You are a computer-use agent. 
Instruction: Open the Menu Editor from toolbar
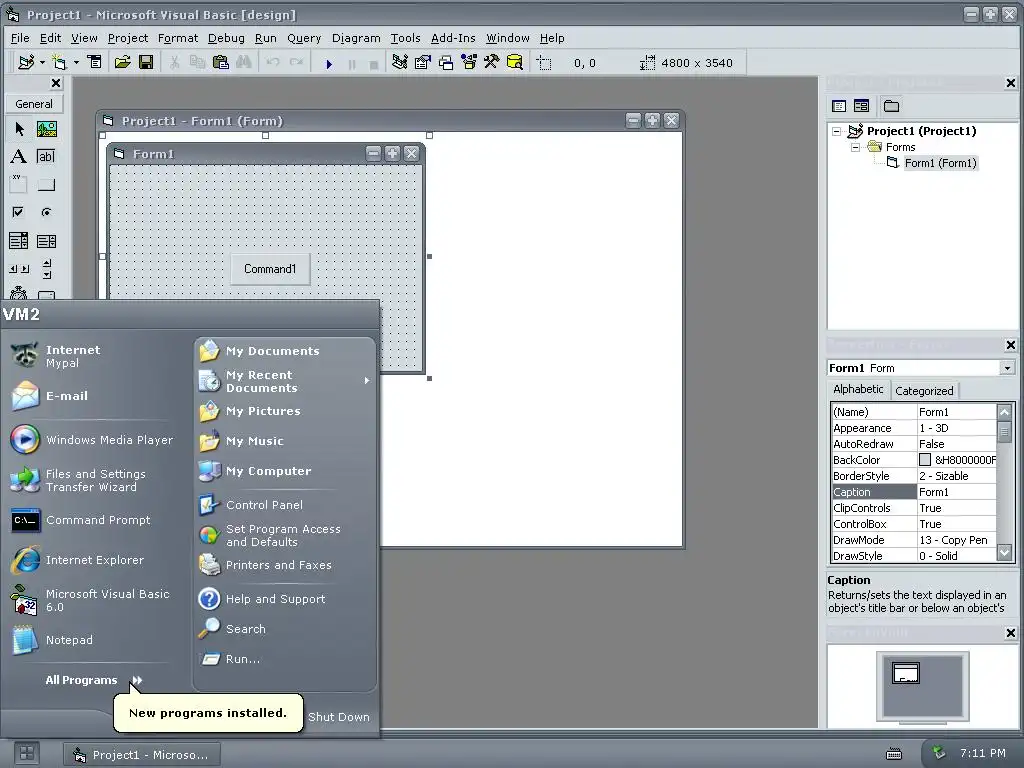click(x=95, y=63)
